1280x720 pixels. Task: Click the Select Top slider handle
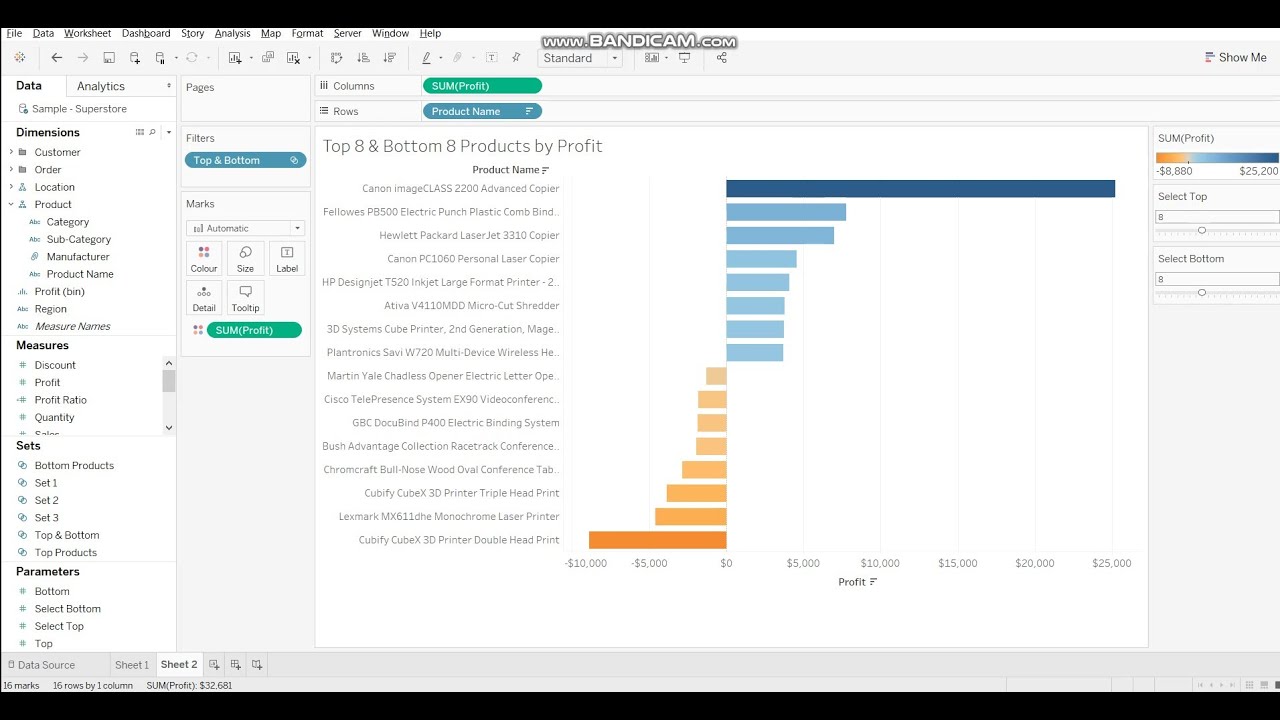point(1202,231)
